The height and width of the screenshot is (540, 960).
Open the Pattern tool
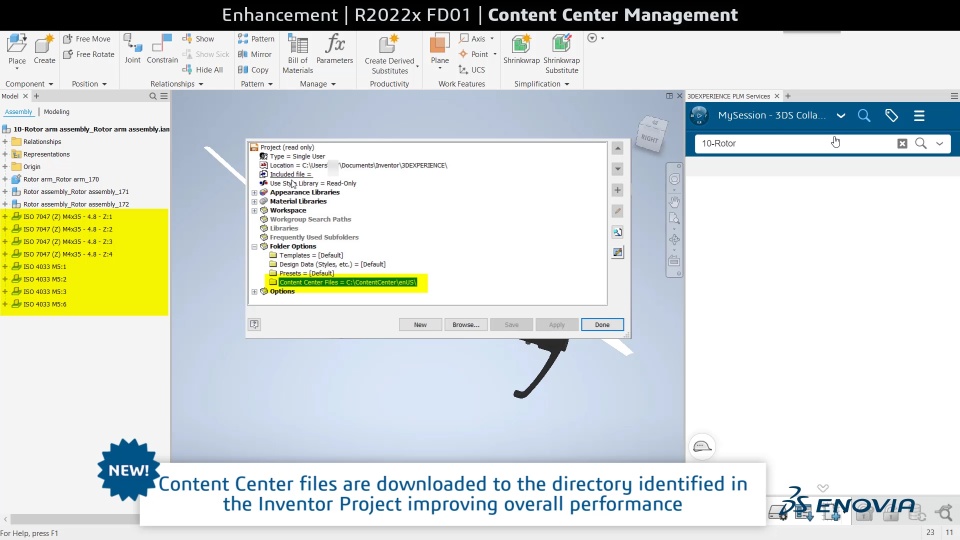coord(256,39)
